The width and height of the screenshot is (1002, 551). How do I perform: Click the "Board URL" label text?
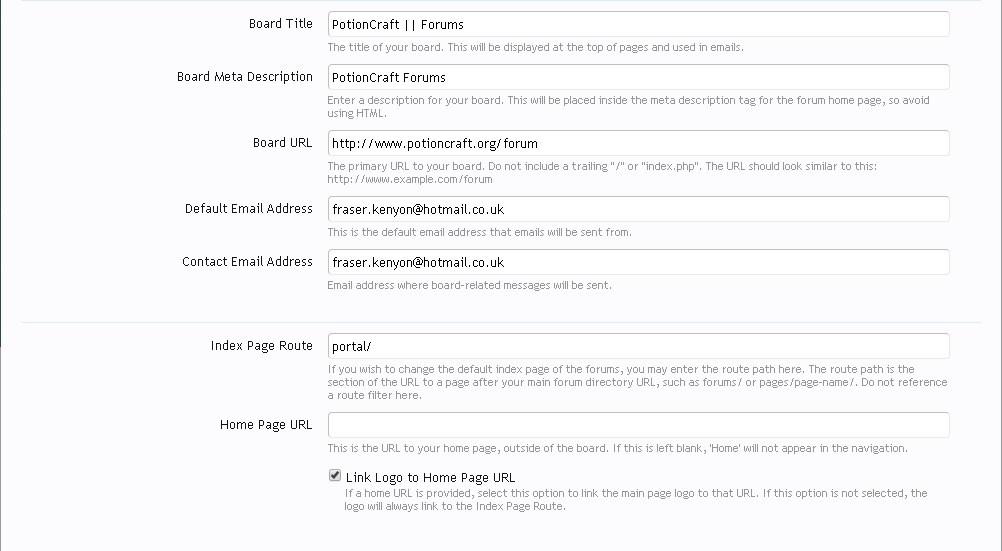[x=282, y=143]
